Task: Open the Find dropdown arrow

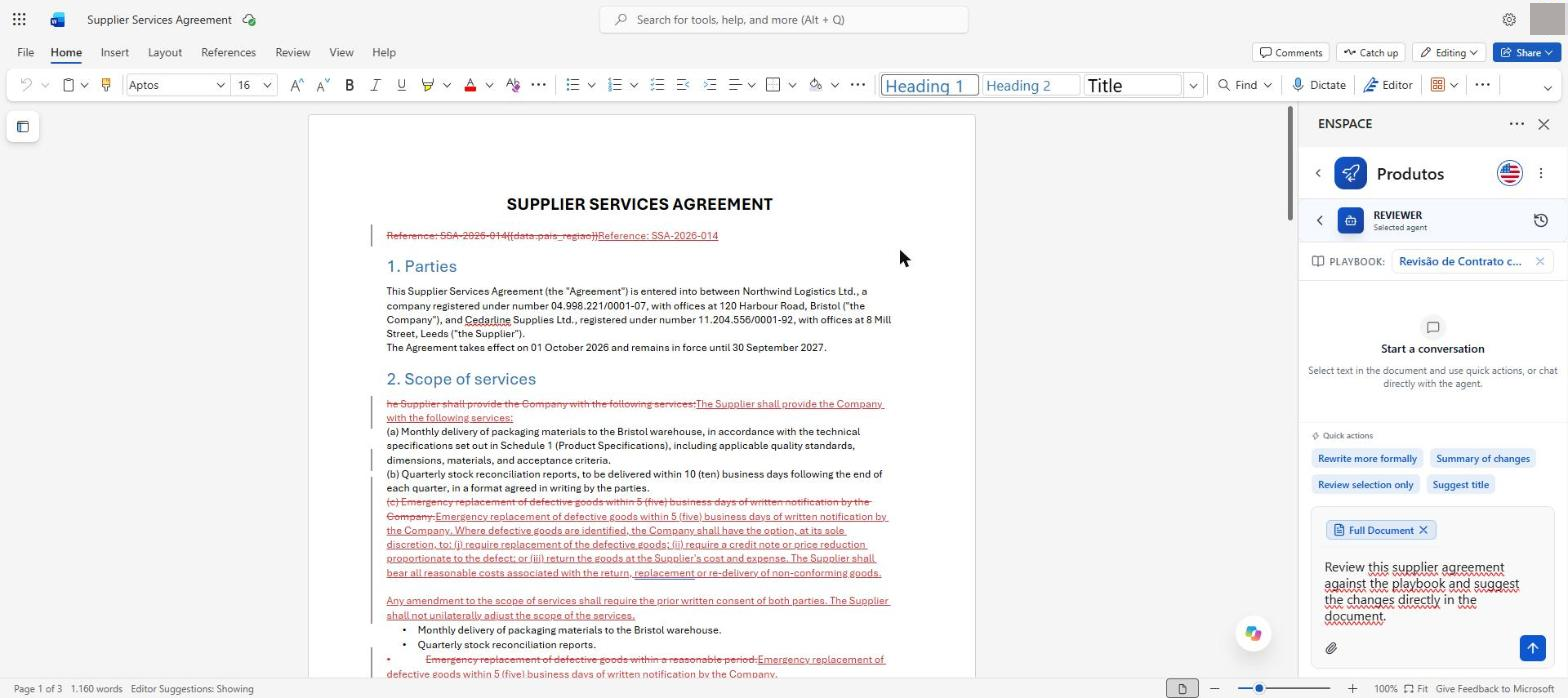Action: click(1267, 85)
